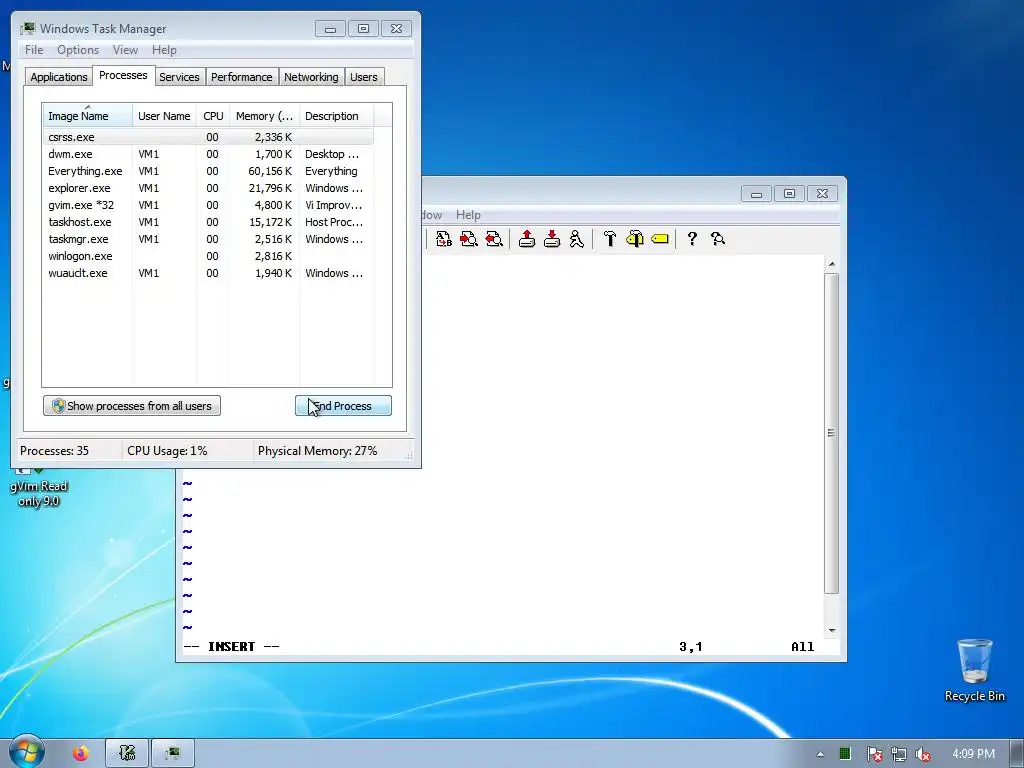Click the Task Manager taskbar button
This screenshot has width=1024, height=768.
[173, 754]
